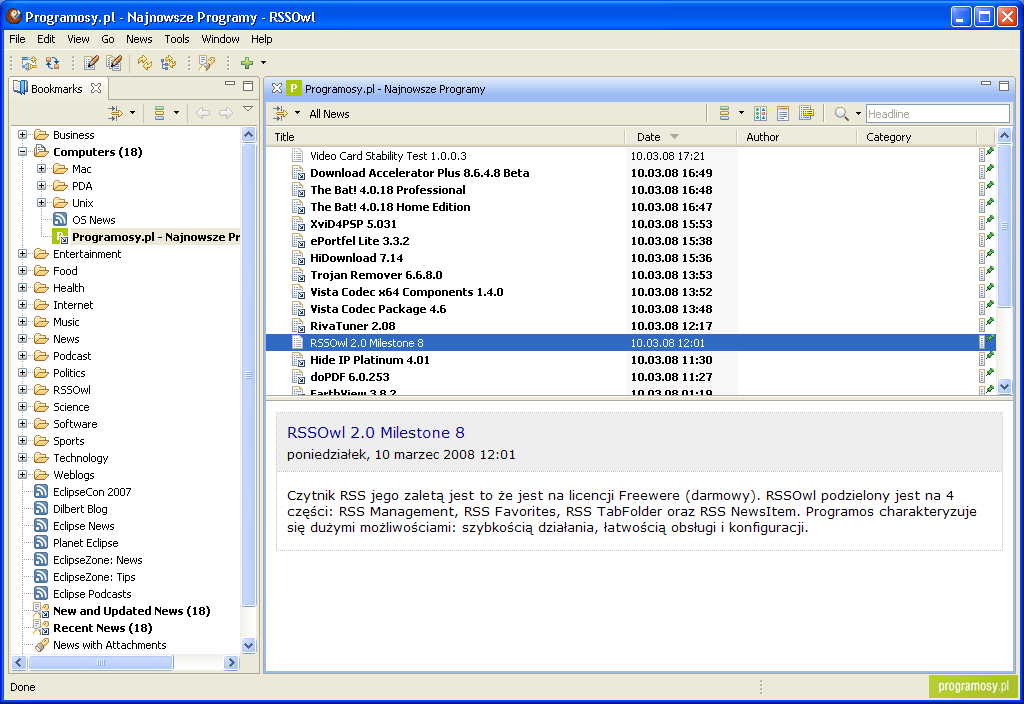Open the Tools menu
1024x704 pixels.
(176, 39)
